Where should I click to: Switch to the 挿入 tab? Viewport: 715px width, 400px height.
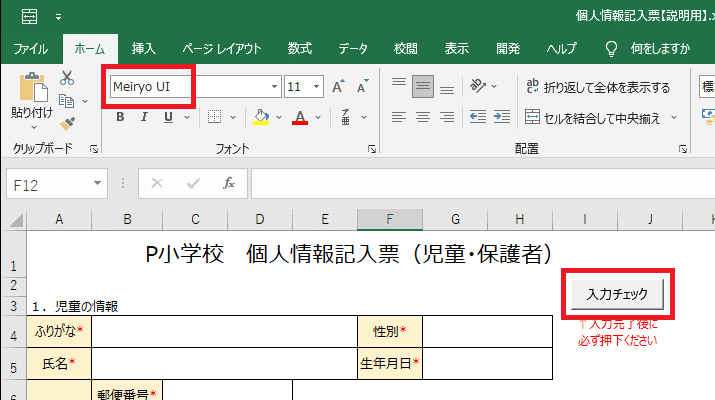click(x=144, y=48)
